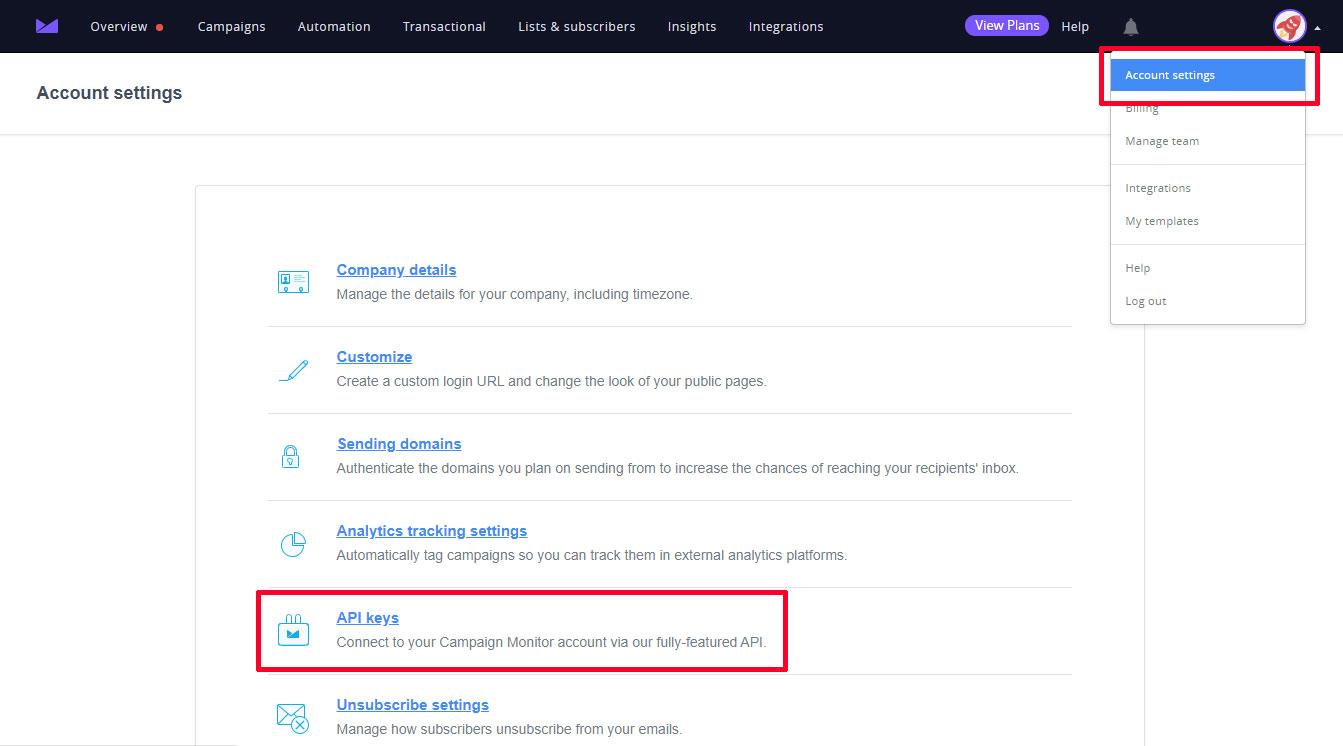Open the Sending domains link
Image resolution: width=1343 pixels, height=746 pixels.
coord(399,444)
